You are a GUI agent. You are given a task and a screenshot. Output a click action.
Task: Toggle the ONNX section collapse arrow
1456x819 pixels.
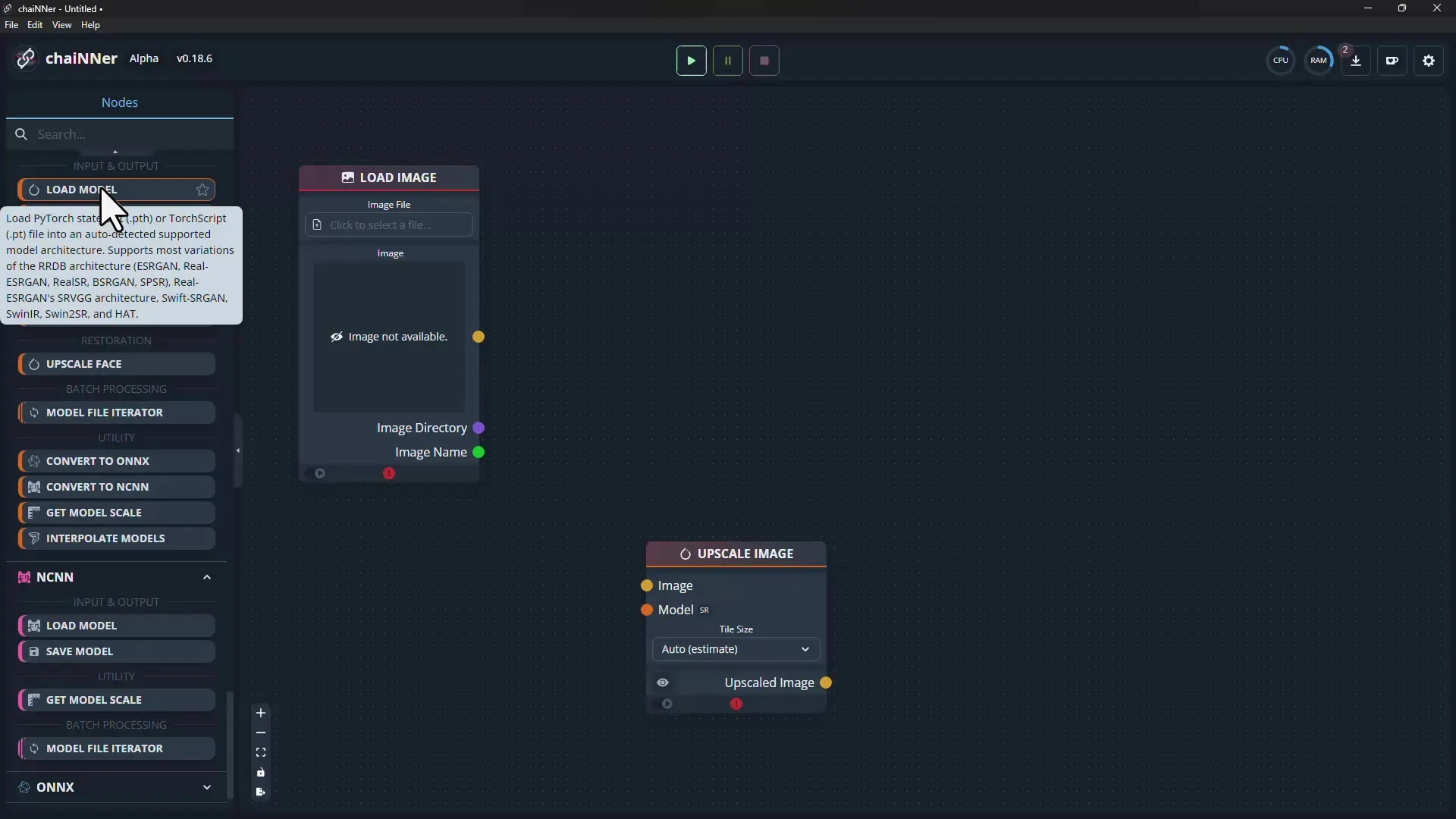coord(207,787)
